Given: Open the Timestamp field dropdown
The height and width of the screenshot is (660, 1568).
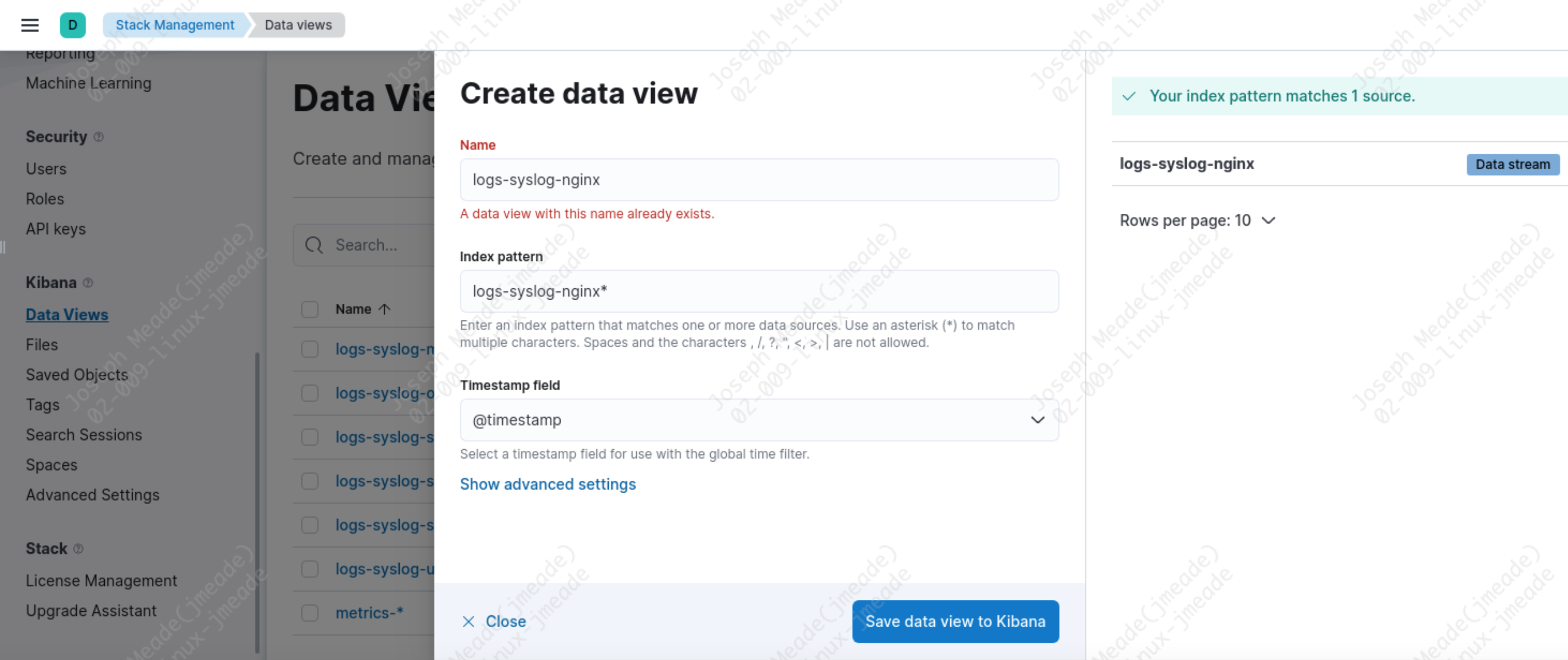Looking at the screenshot, I should coord(759,419).
